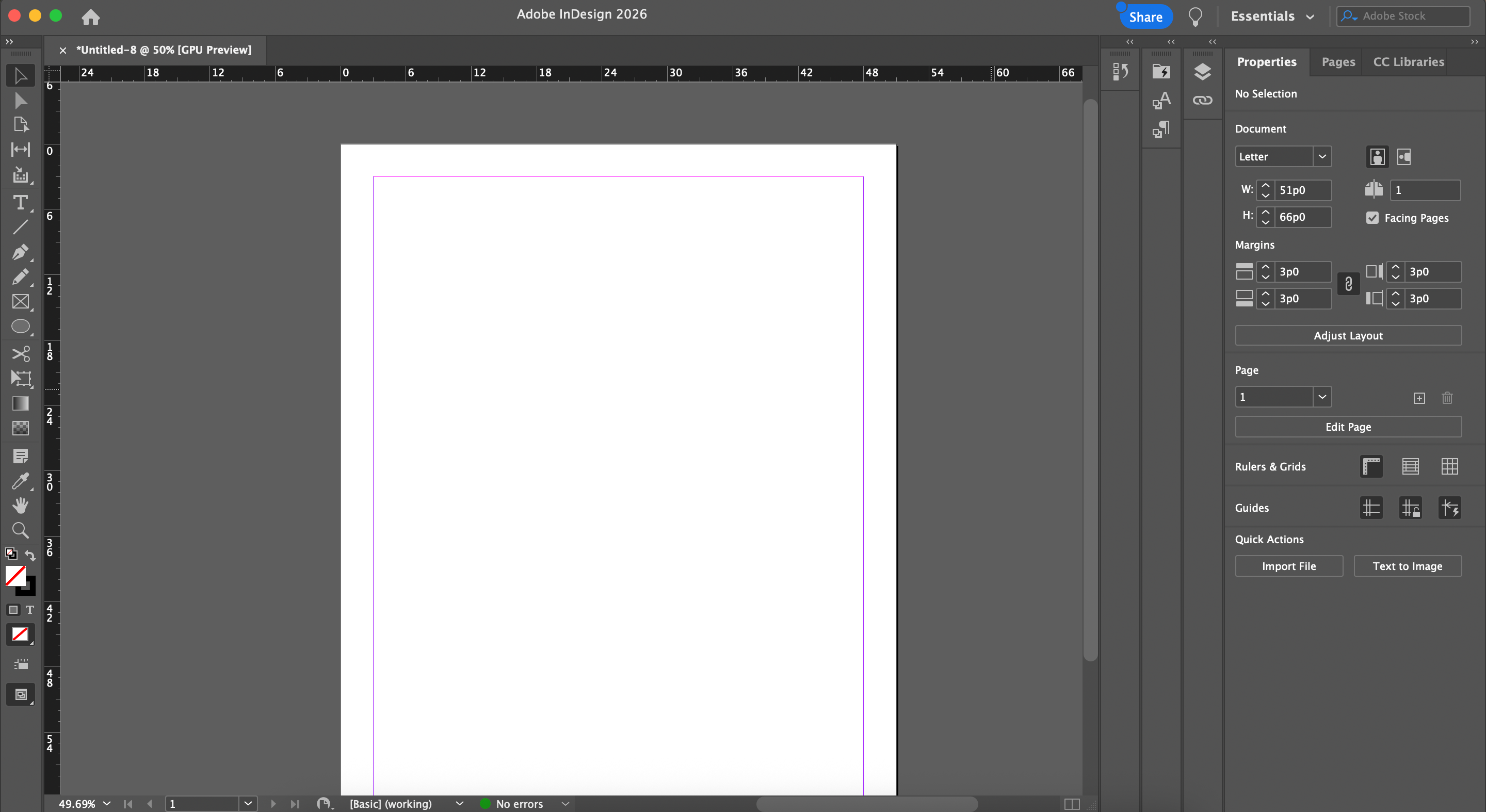Uncheck the Facing Pages checkbox
Screen dimensions: 1486x812
click(1372, 218)
